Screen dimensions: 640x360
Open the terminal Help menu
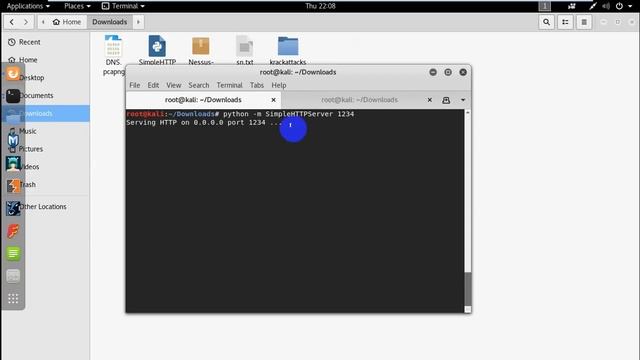[x=279, y=85]
